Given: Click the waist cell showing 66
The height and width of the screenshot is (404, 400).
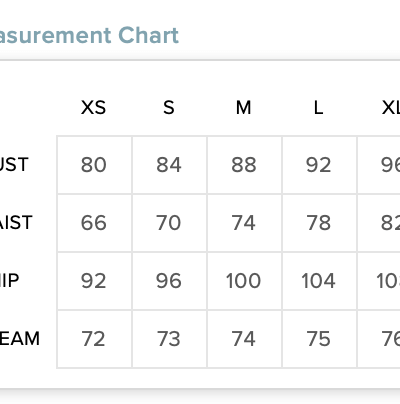Looking at the screenshot, I should point(94,223).
